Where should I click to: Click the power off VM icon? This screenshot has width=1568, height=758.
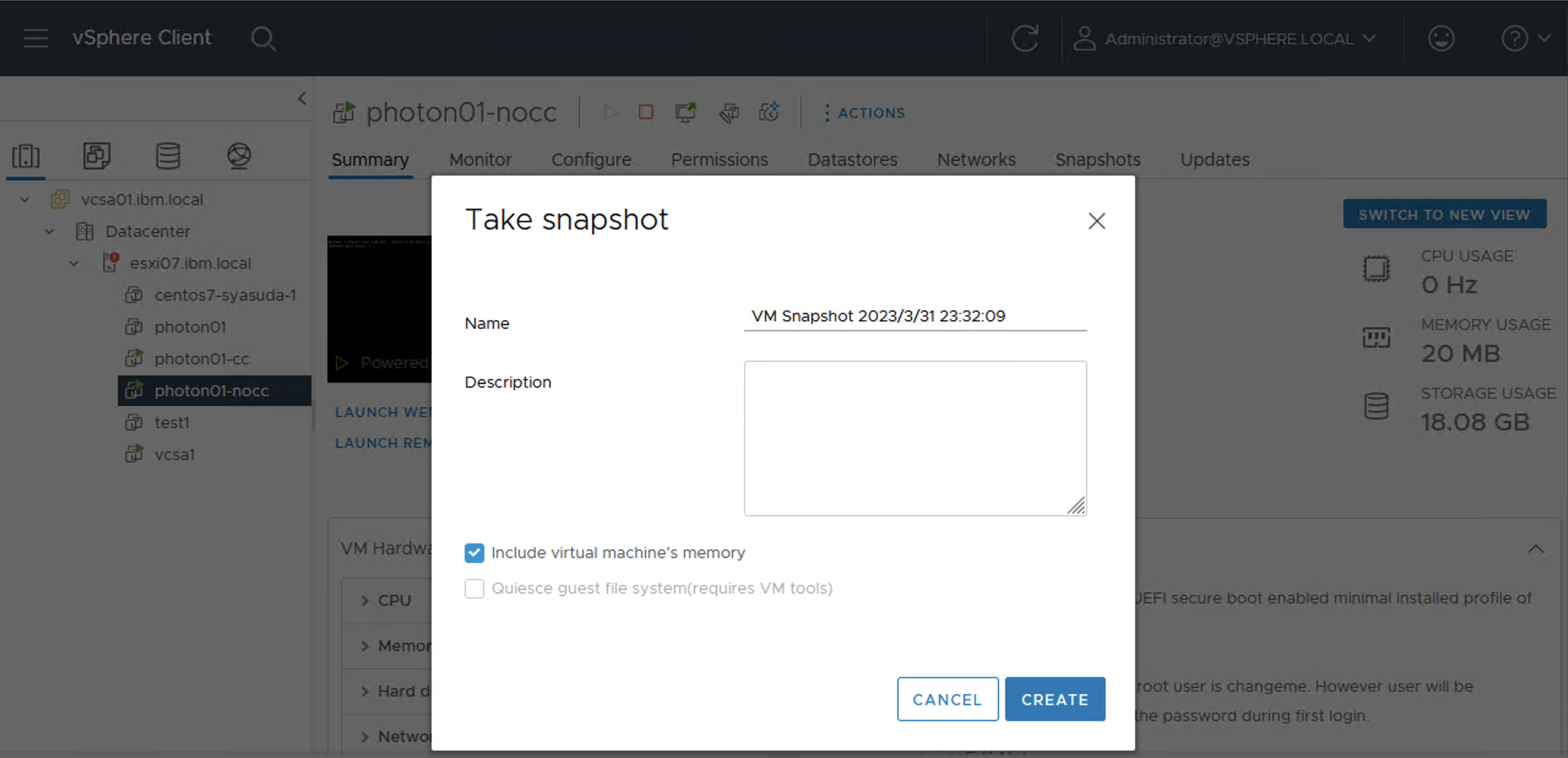(645, 112)
